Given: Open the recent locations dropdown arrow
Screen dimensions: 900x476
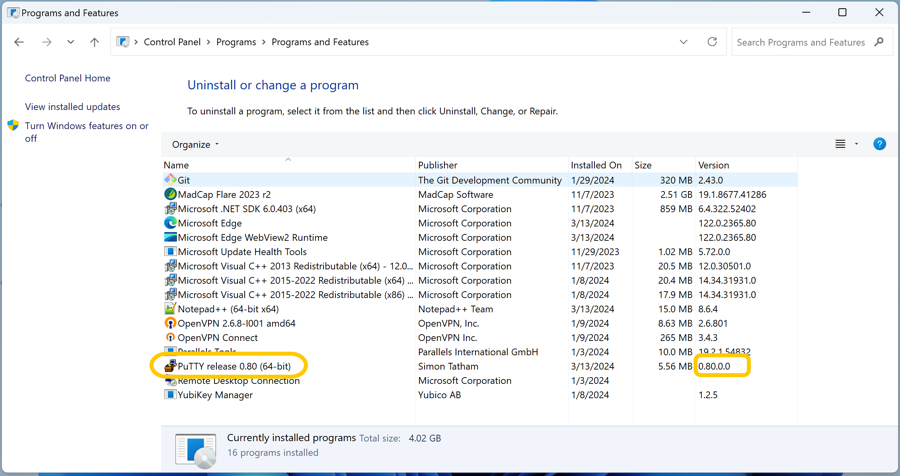Looking at the screenshot, I should click(x=71, y=42).
